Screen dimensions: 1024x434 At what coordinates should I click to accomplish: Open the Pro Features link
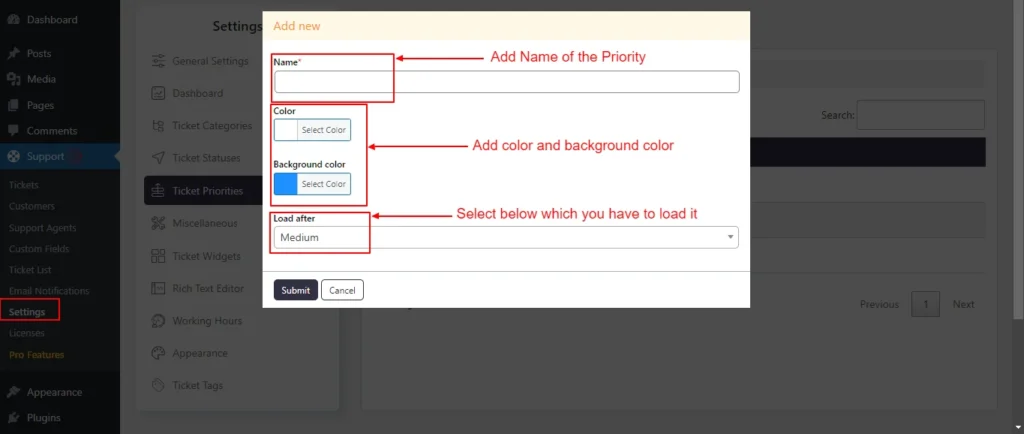[x=37, y=355]
